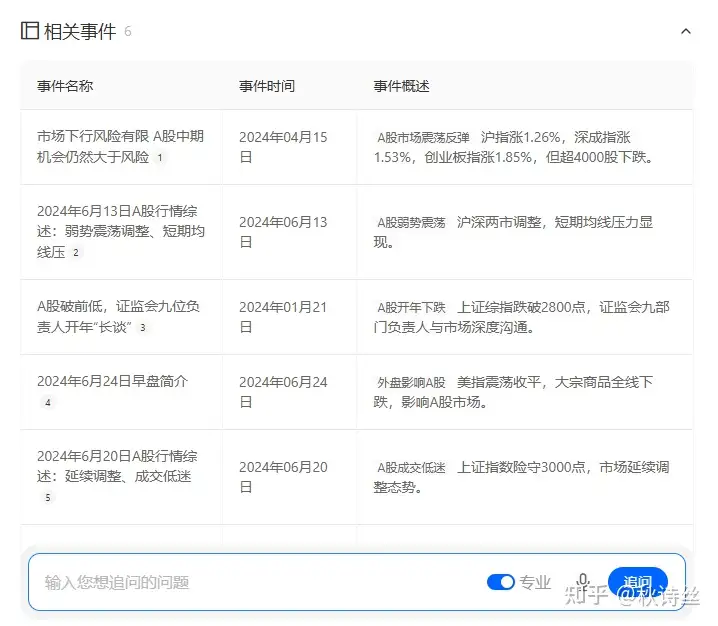Image resolution: width=718 pixels, height=626 pixels.
Task: Open event A股破前低，证监会九位负责人开年长谈
Action: pos(118,316)
